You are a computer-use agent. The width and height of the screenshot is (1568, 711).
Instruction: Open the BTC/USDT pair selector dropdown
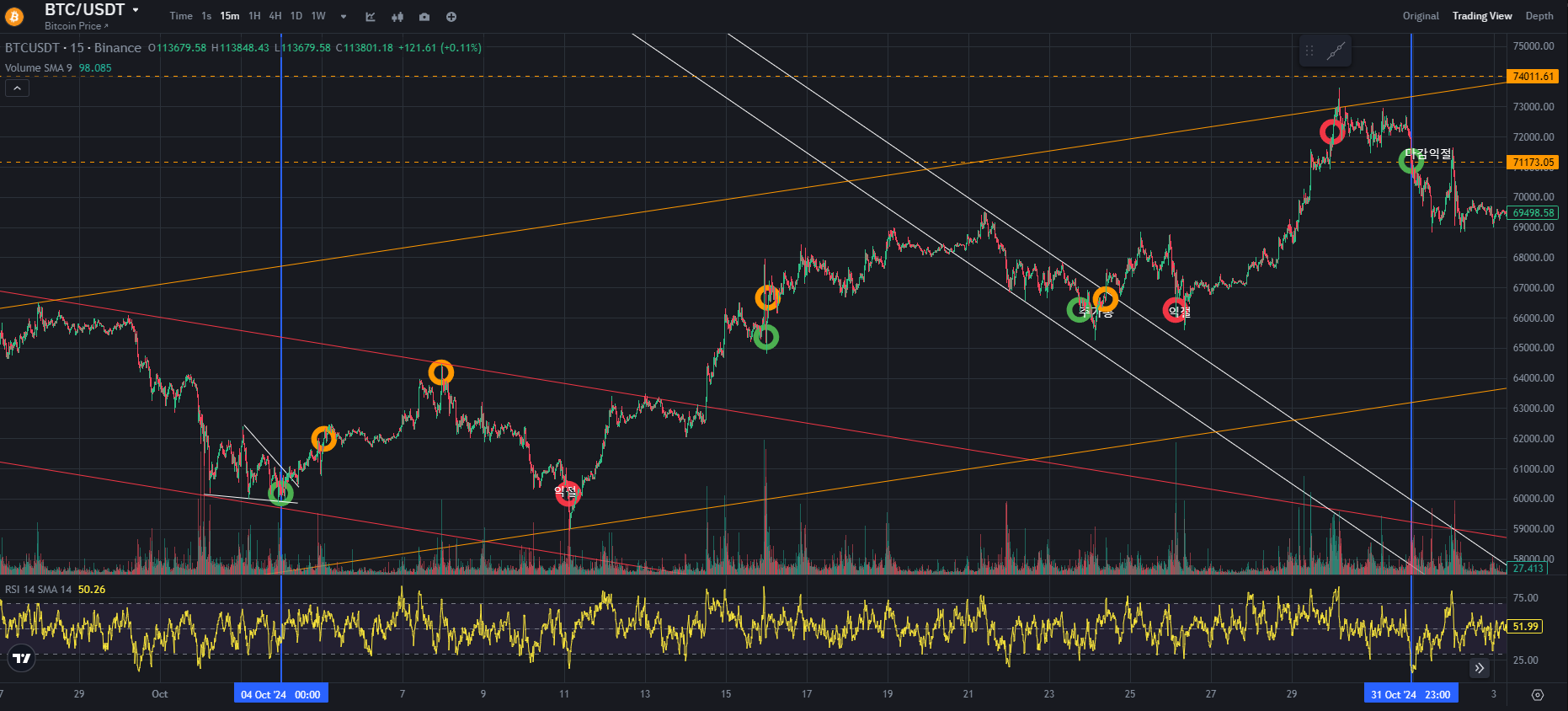click(x=136, y=10)
